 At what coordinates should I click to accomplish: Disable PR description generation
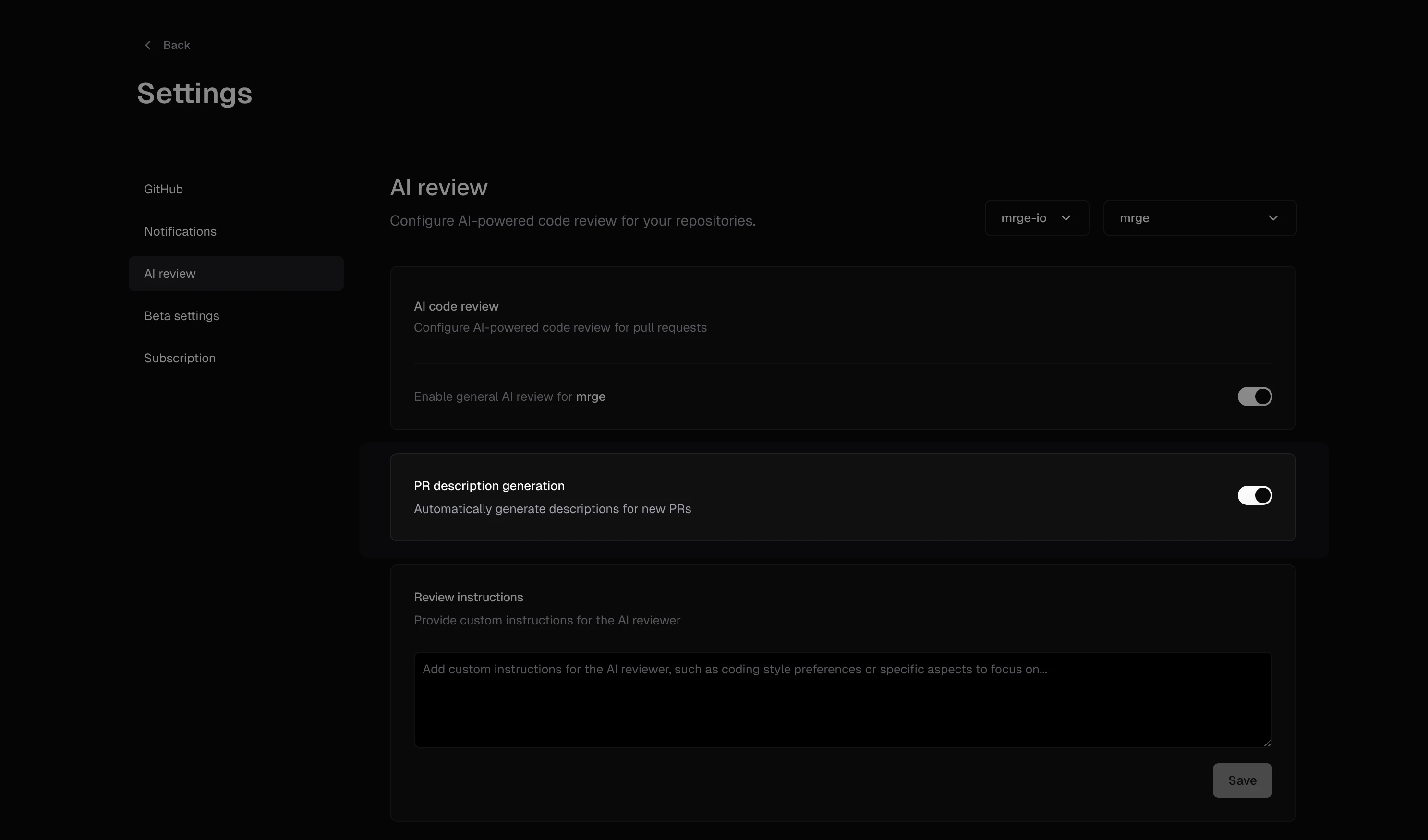[1254, 495]
